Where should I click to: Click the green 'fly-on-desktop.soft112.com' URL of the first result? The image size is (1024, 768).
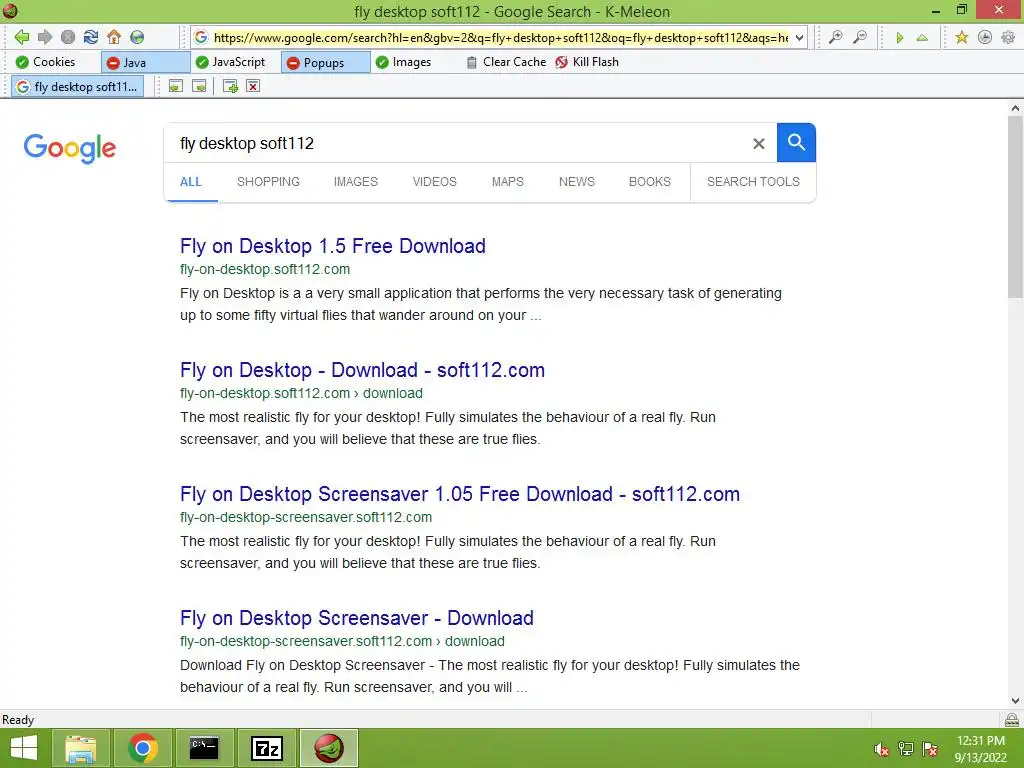pos(265,269)
